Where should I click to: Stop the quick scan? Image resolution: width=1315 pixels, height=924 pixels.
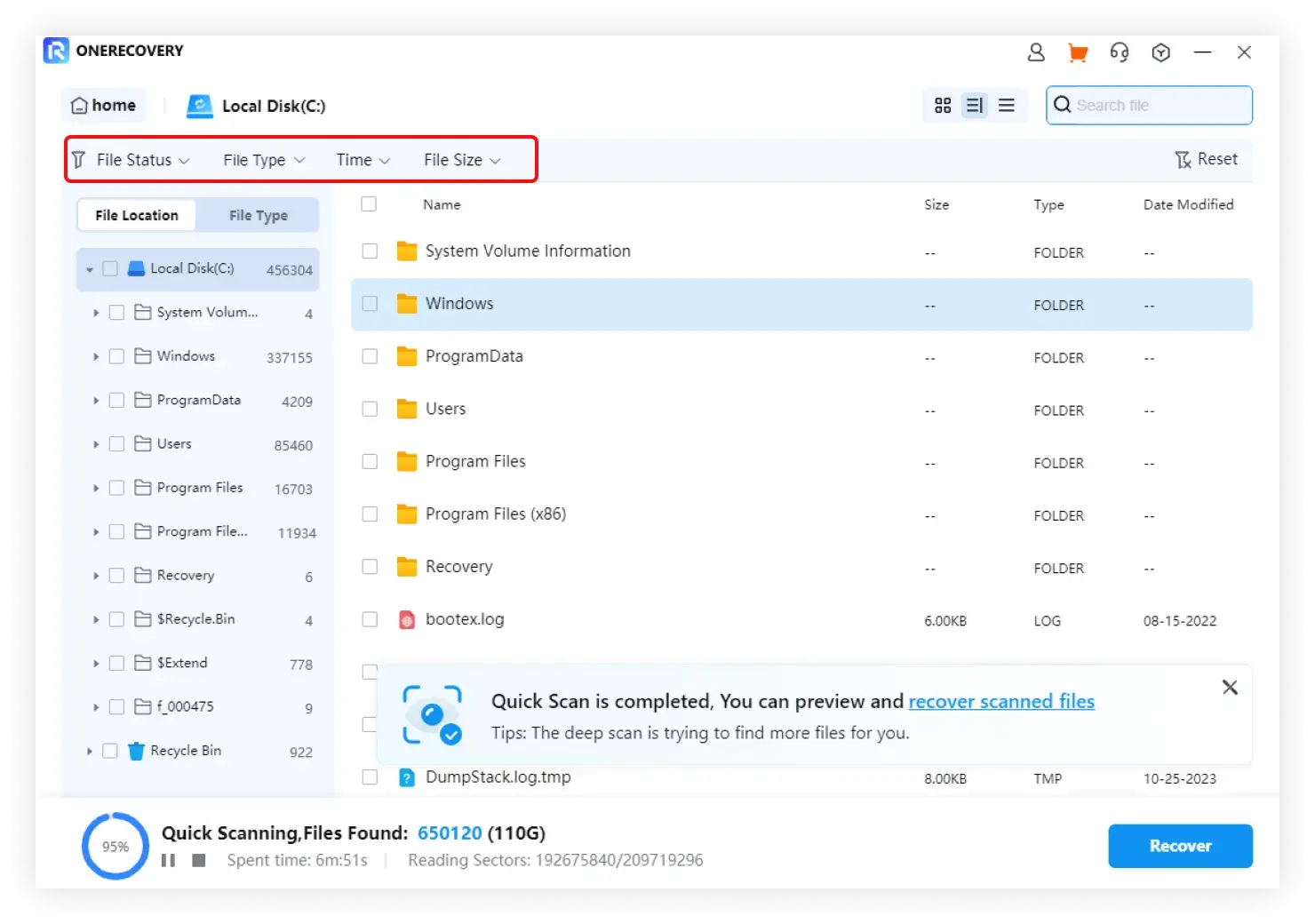coord(199,860)
